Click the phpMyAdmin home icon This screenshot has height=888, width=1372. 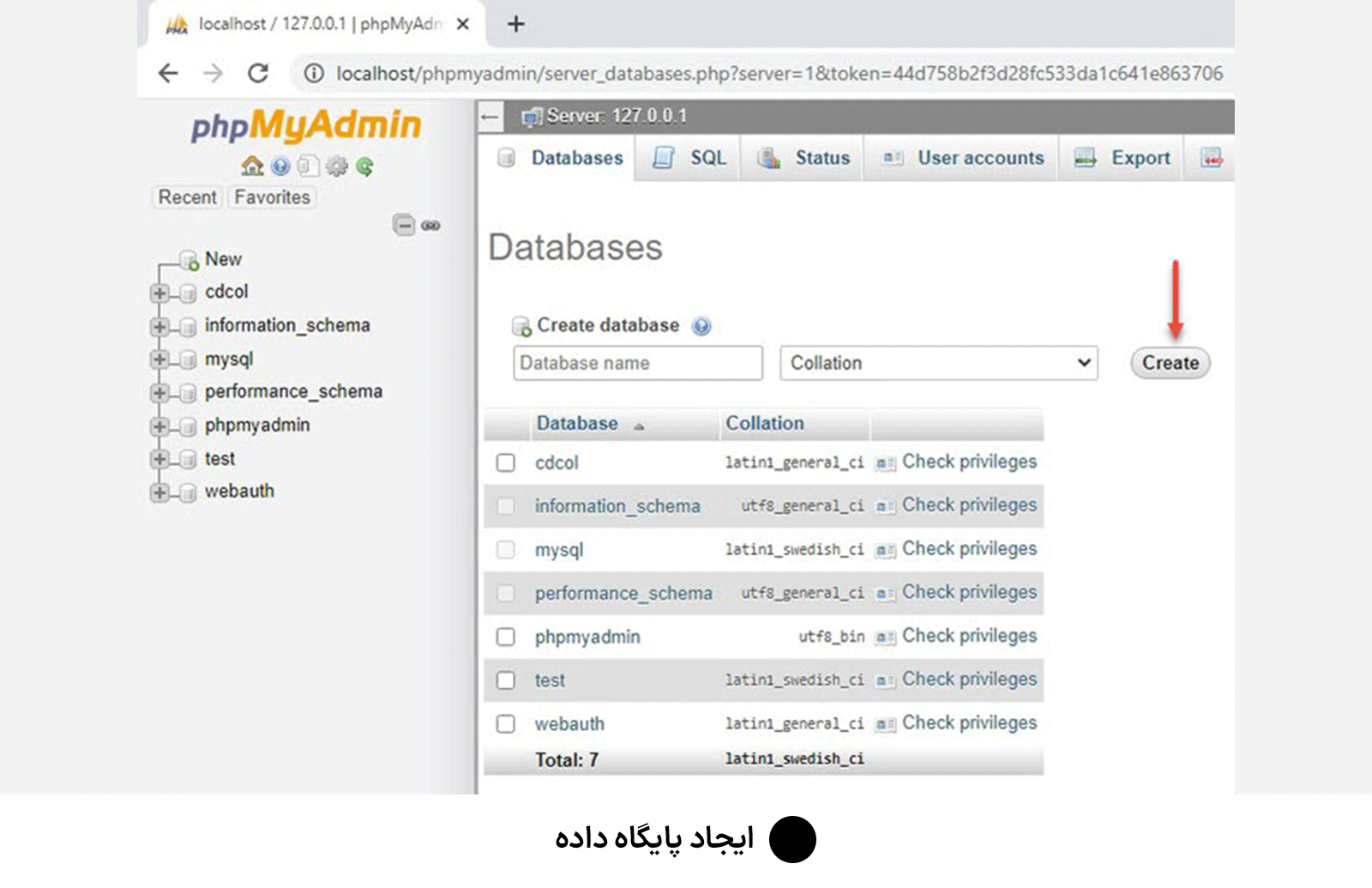coord(252,166)
